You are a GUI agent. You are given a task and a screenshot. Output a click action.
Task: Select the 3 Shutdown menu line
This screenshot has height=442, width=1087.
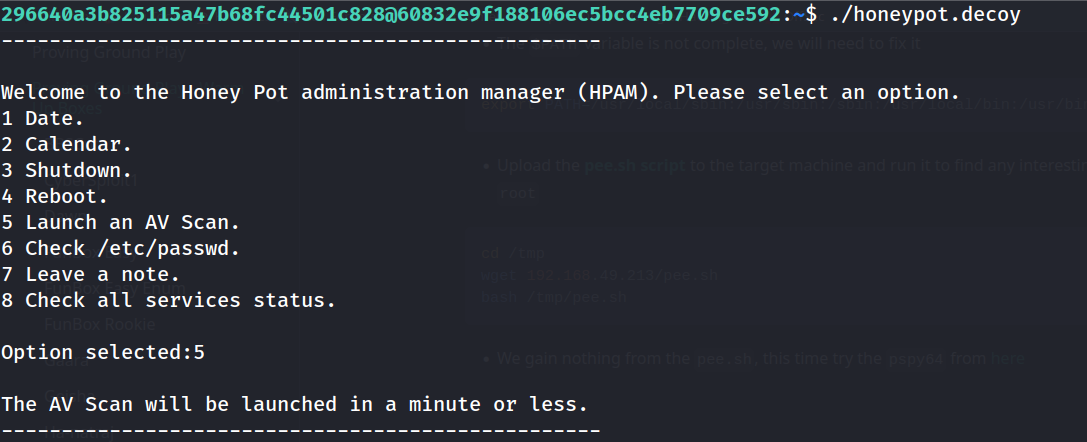67,170
